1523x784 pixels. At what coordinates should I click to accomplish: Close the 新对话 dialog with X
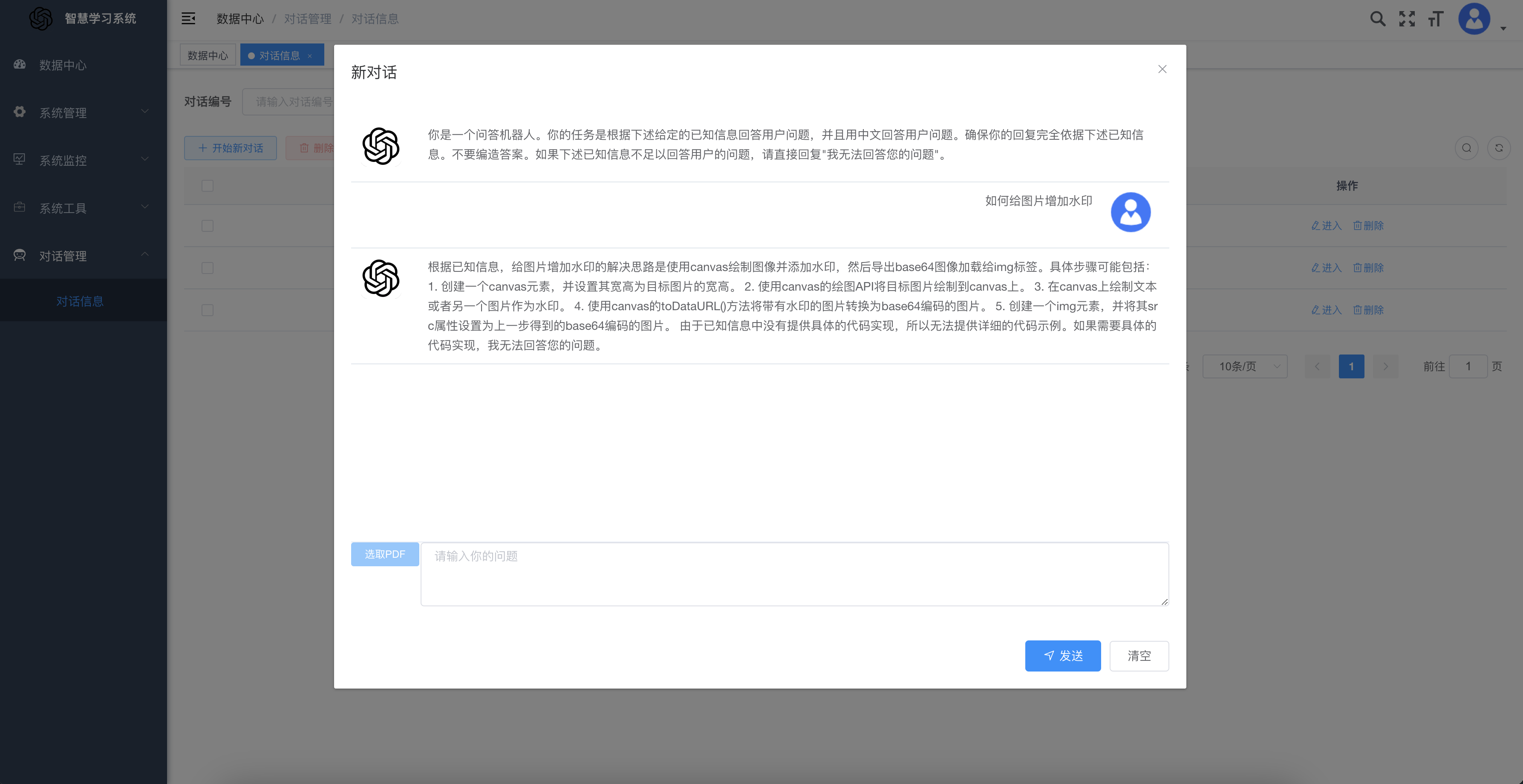click(1162, 69)
